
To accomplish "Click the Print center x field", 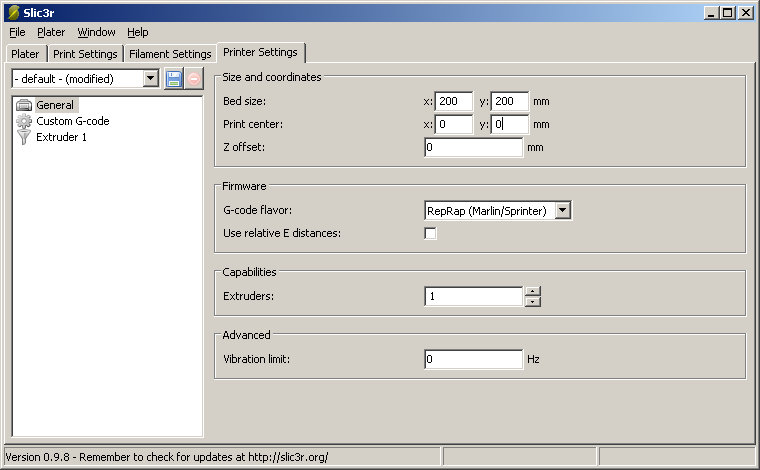I will click(x=454, y=125).
